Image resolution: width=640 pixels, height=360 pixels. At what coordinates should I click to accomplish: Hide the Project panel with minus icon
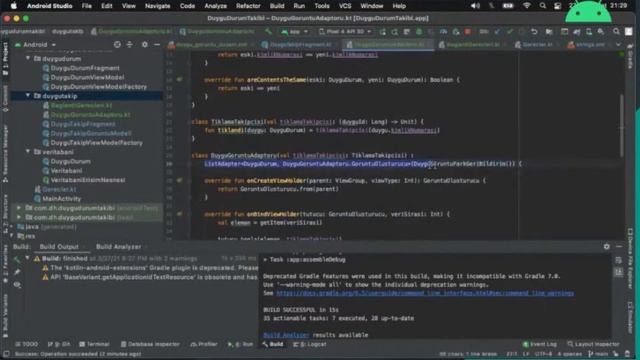(157, 44)
